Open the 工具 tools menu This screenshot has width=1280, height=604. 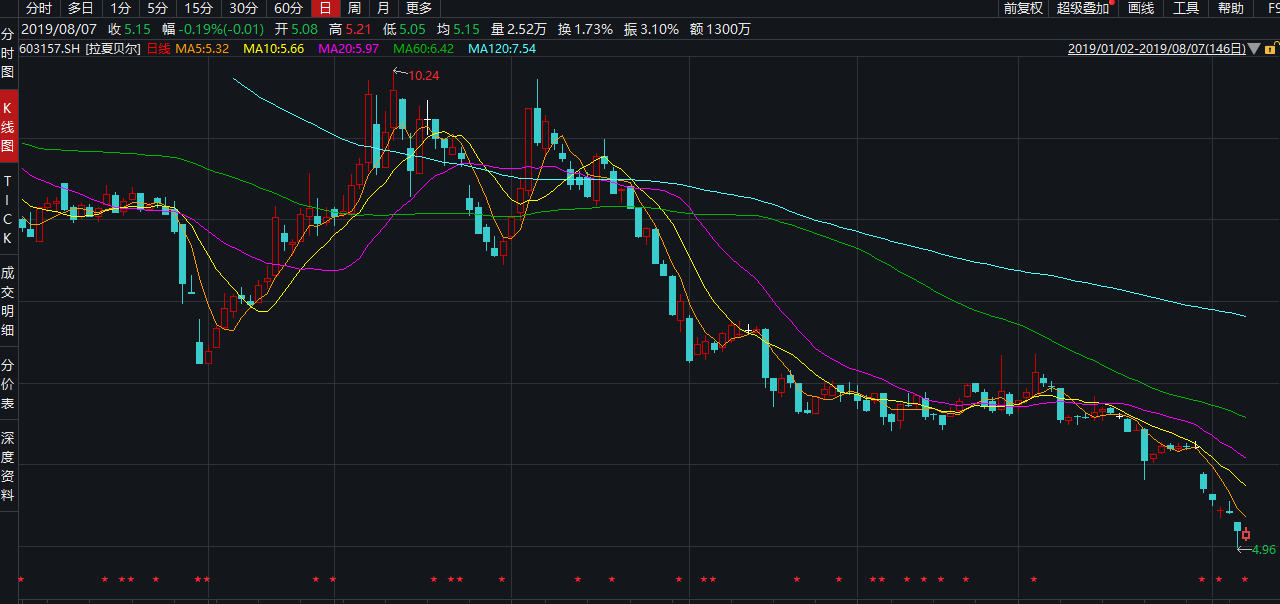point(1186,8)
